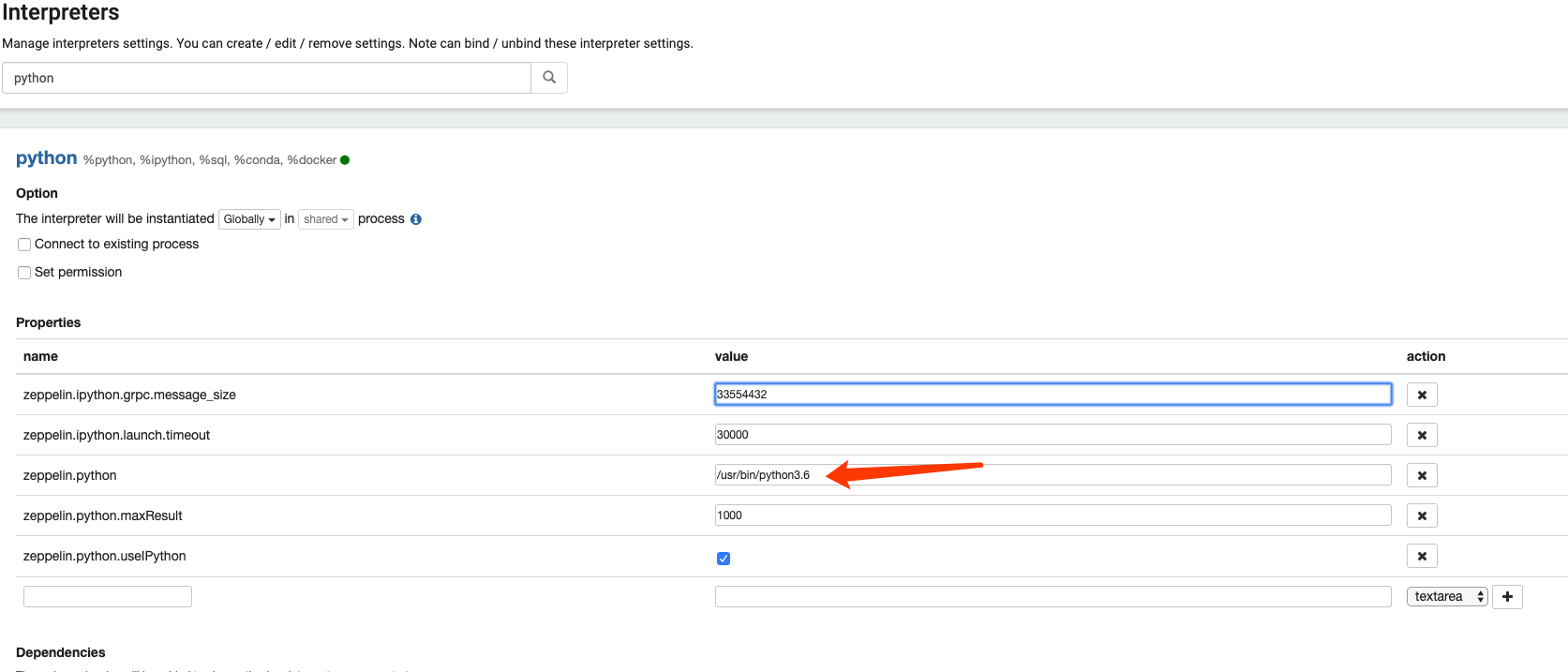The image size is (1568, 672).
Task: Open the shared process mode dropdown
Action: coord(325,219)
